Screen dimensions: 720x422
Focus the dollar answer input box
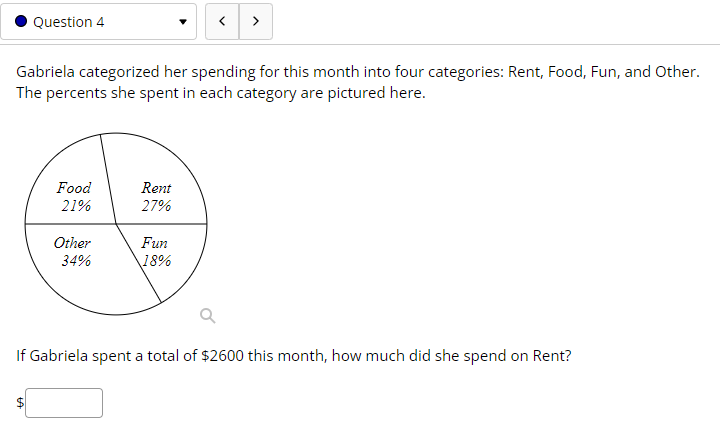click(x=65, y=402)
